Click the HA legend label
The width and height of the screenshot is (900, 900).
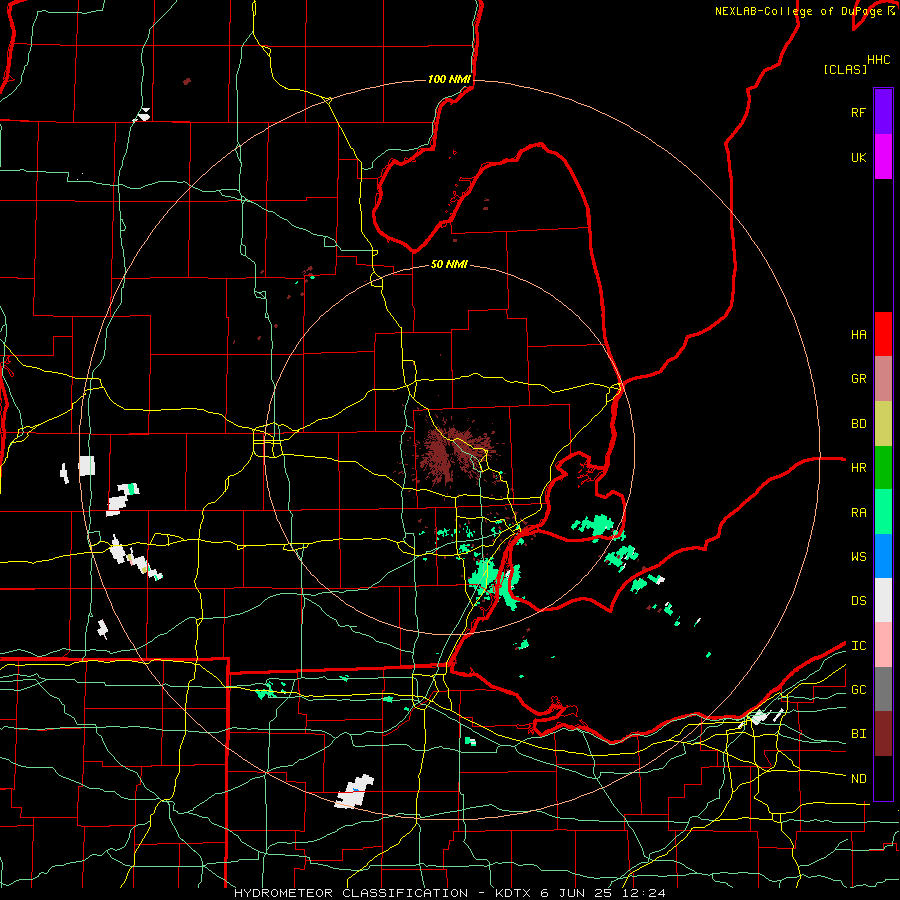859,334
